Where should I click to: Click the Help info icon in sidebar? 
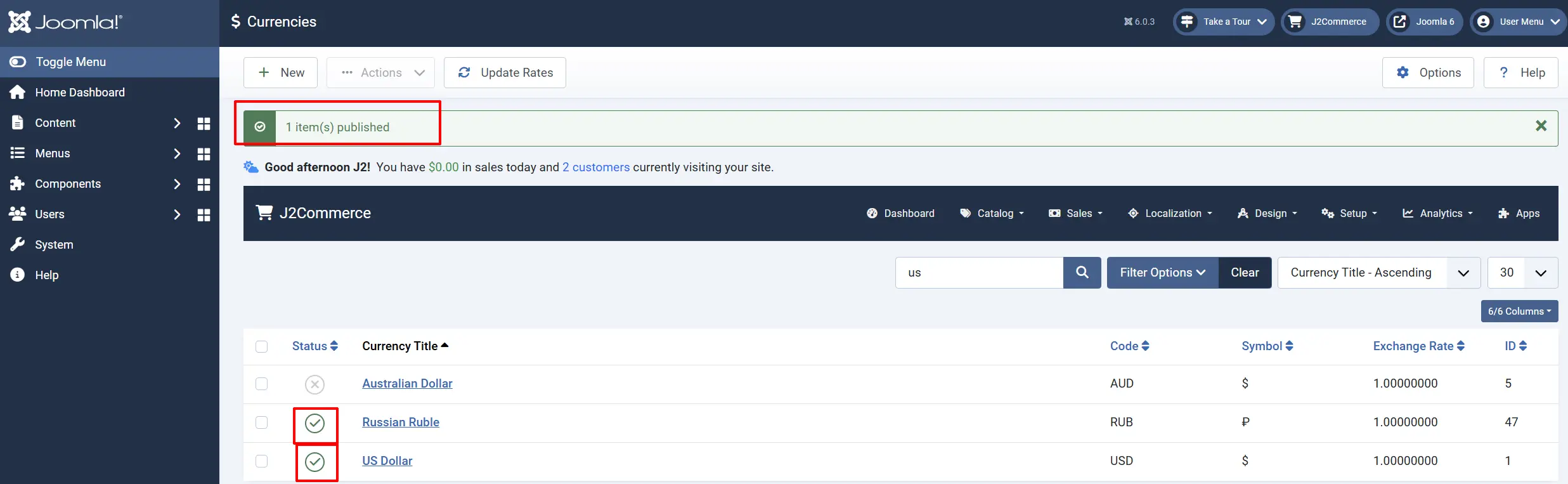(x=18, y=275)
